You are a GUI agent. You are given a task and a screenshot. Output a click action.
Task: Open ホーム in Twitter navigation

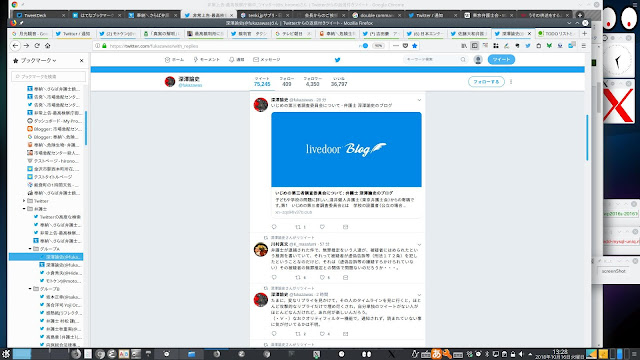click(174, 60)
